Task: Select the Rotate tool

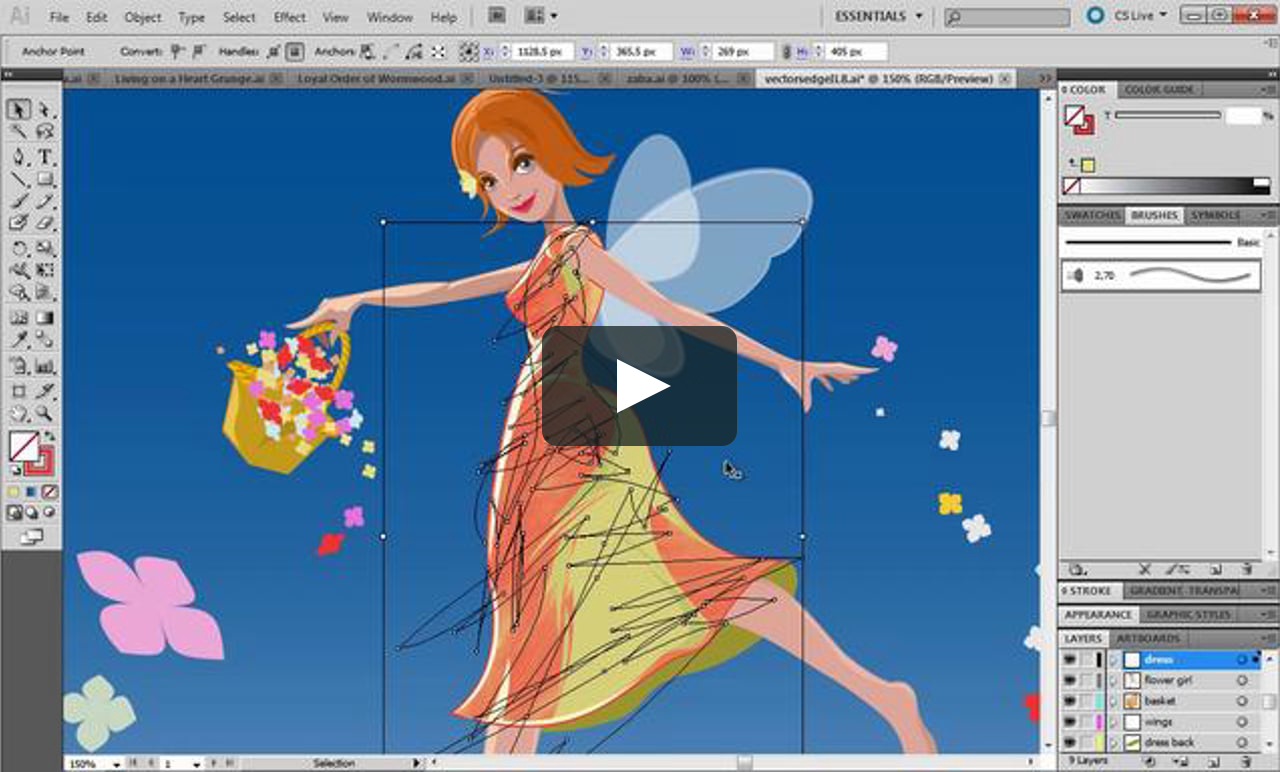Action: click(19, 248)
